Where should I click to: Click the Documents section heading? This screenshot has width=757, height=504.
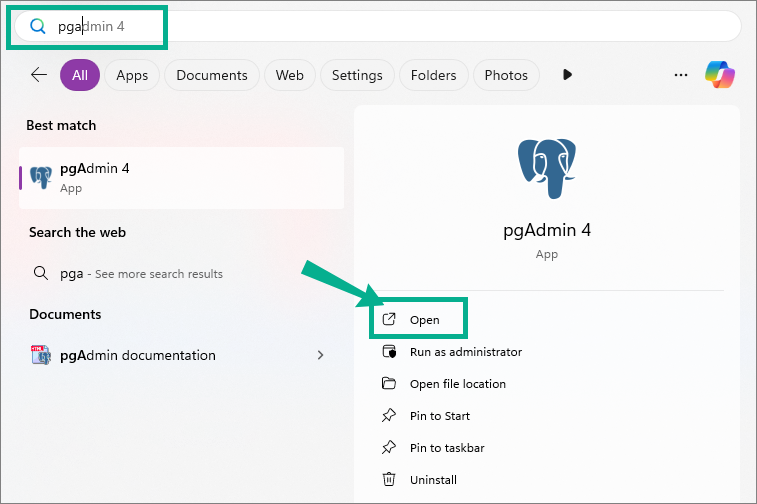pos(65,314)
